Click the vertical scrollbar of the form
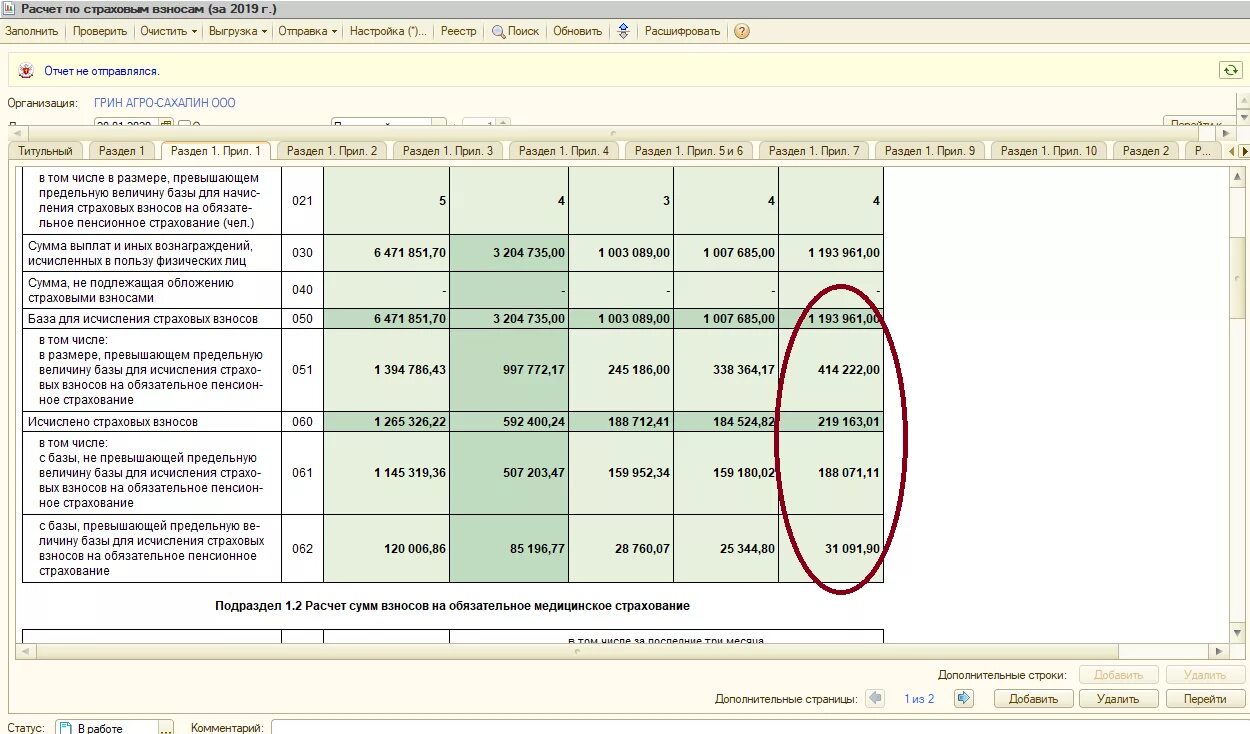 [1237, 404]
